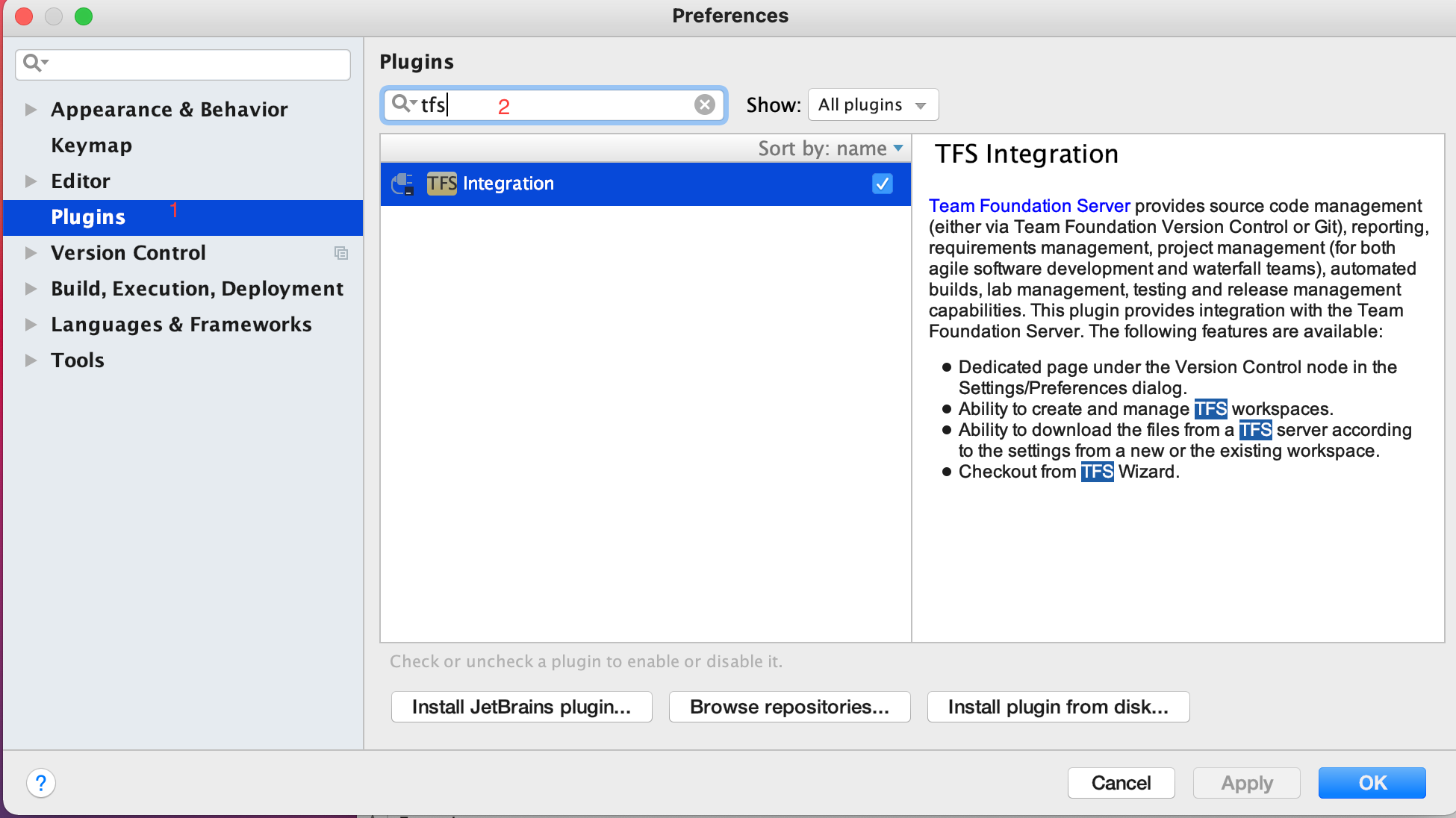This screenshot has height=818, width=1456.
Task: Focus the plugin search field containing tfs
Action: pyautogui.click(x=554, y=104)
